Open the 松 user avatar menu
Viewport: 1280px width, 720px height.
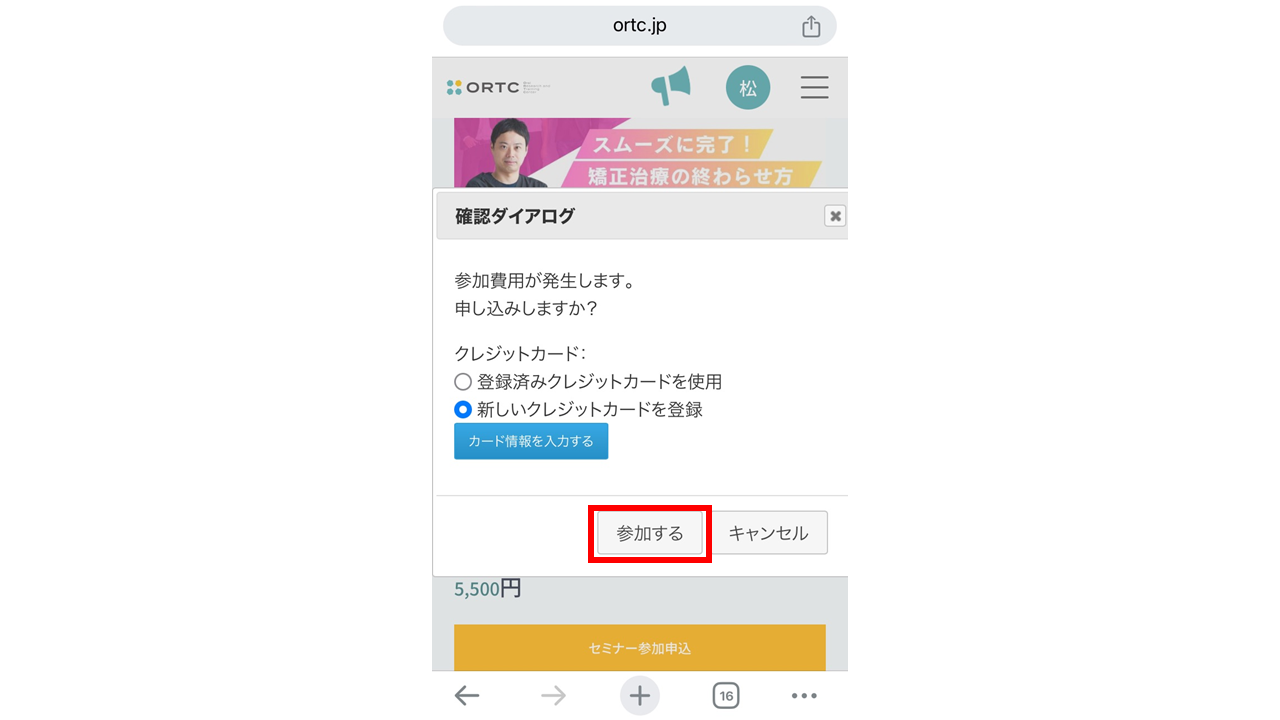(748, 88)
